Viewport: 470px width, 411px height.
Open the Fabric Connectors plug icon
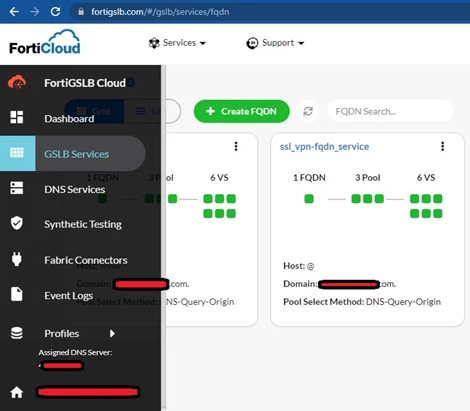pyautogui.click(x=17, y=259)
